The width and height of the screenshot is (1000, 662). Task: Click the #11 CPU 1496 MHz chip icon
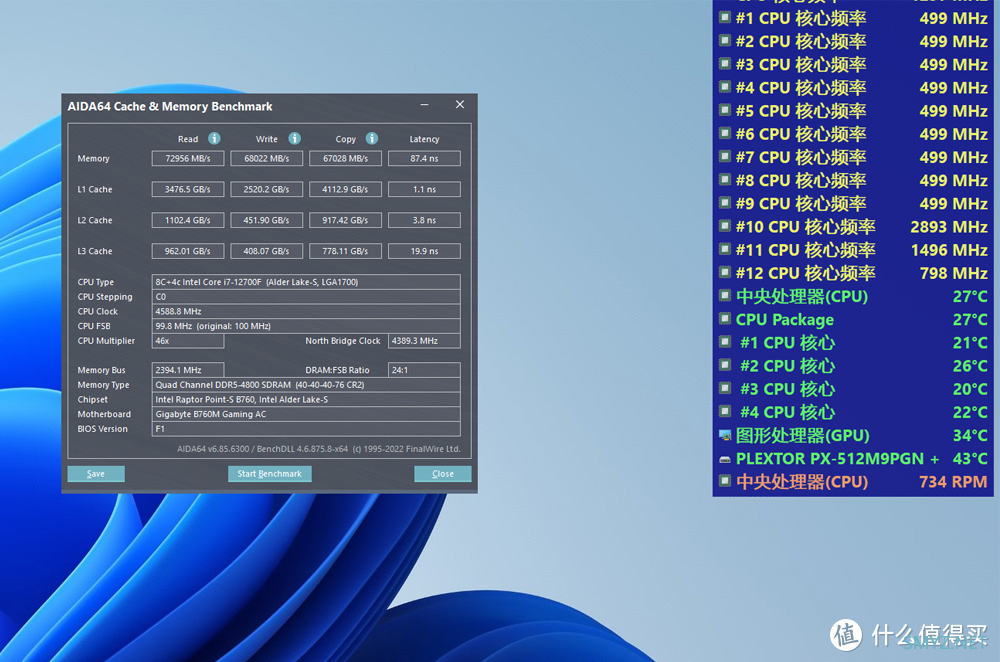click(724, 249)
